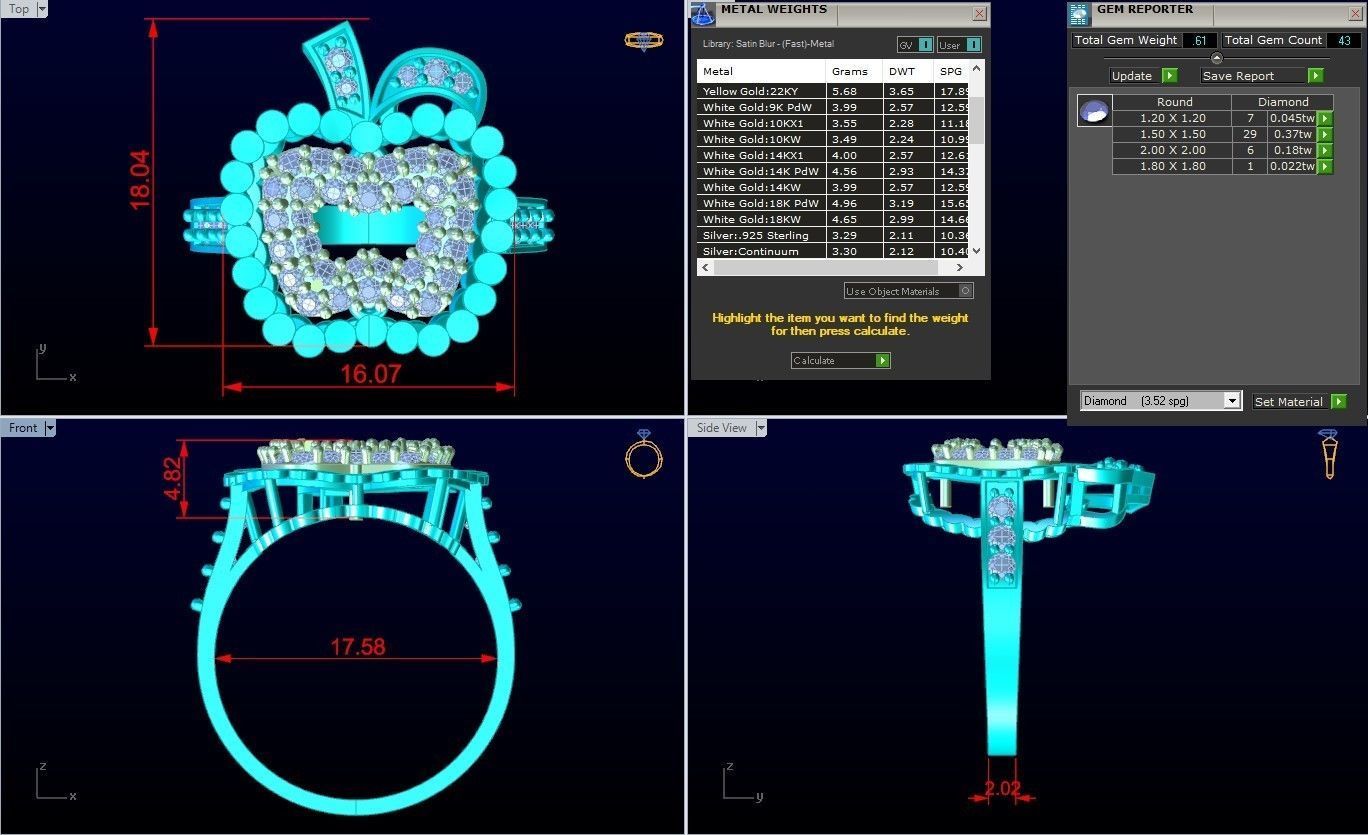This screenshot has height=835, width=1368.
Task: Select the Front viewport title tab
Action: [x=23, y=428]
